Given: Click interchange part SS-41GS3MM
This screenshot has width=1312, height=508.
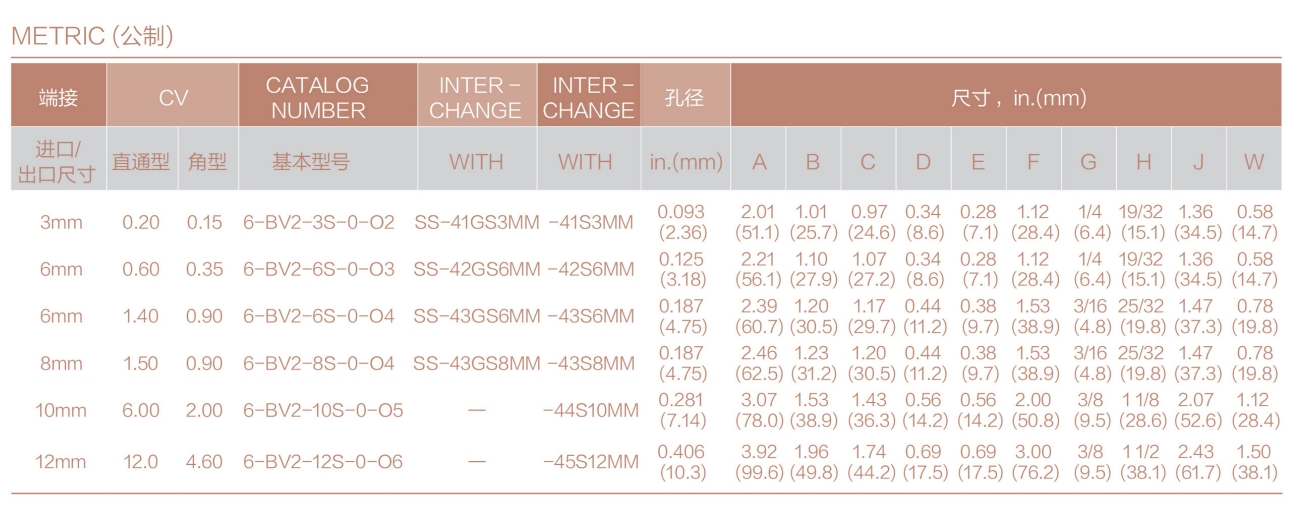Looking at the screenshot, I should click(476, 222).
